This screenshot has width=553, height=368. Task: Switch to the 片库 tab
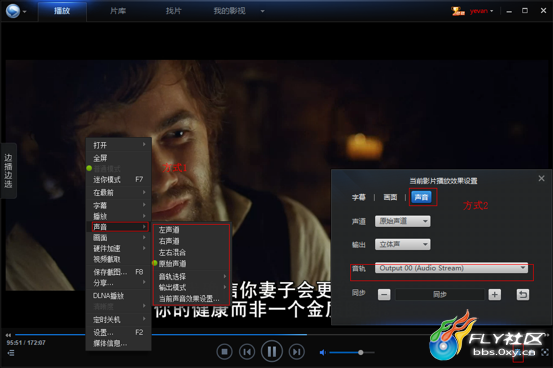(118, 11)
